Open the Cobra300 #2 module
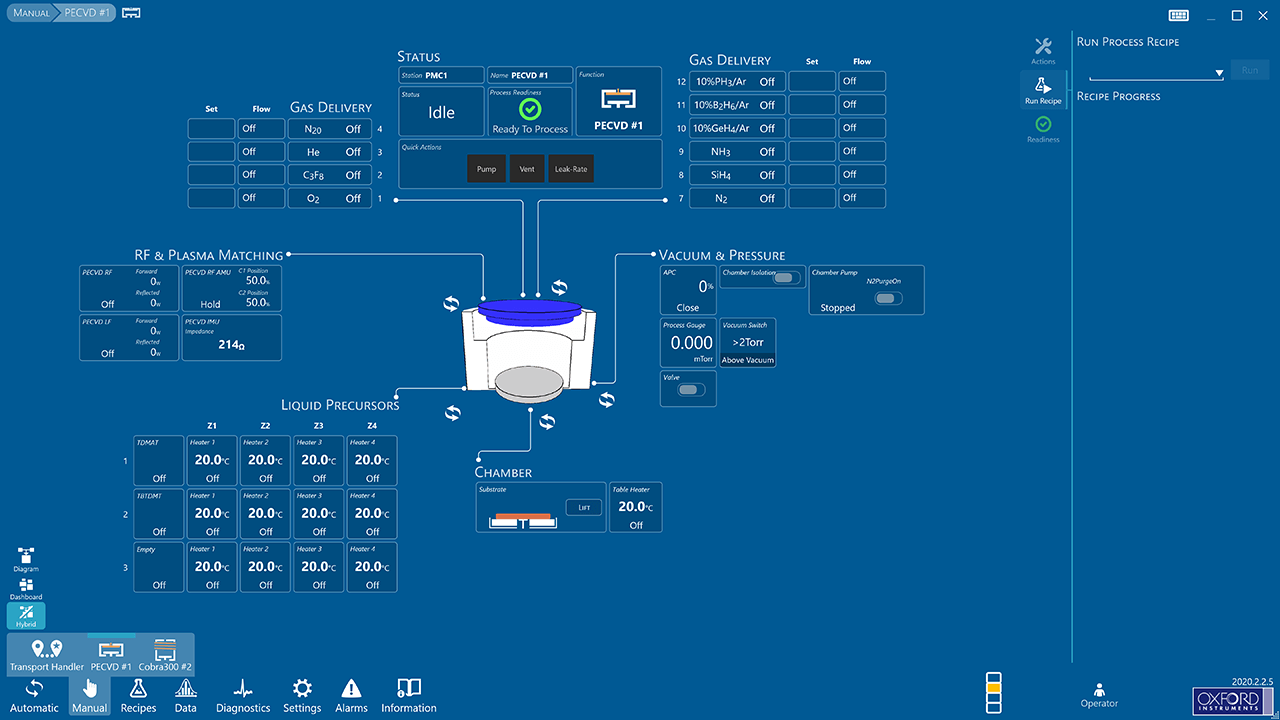The width and height of the screenshot is (1280, 720). (x=165, y=655)
